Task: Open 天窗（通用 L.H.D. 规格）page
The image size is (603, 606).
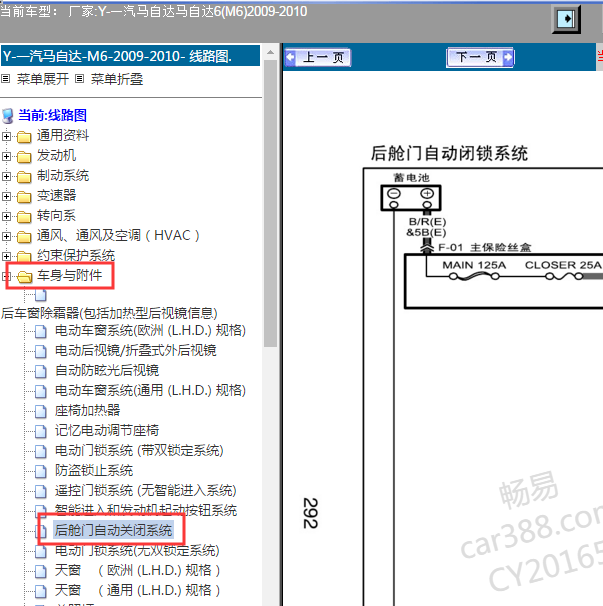Action: point(138,591)
